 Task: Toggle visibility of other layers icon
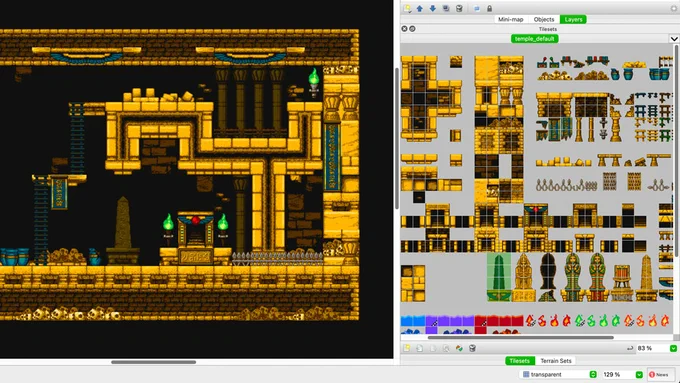pyautogui.click(x=476, y=8)
